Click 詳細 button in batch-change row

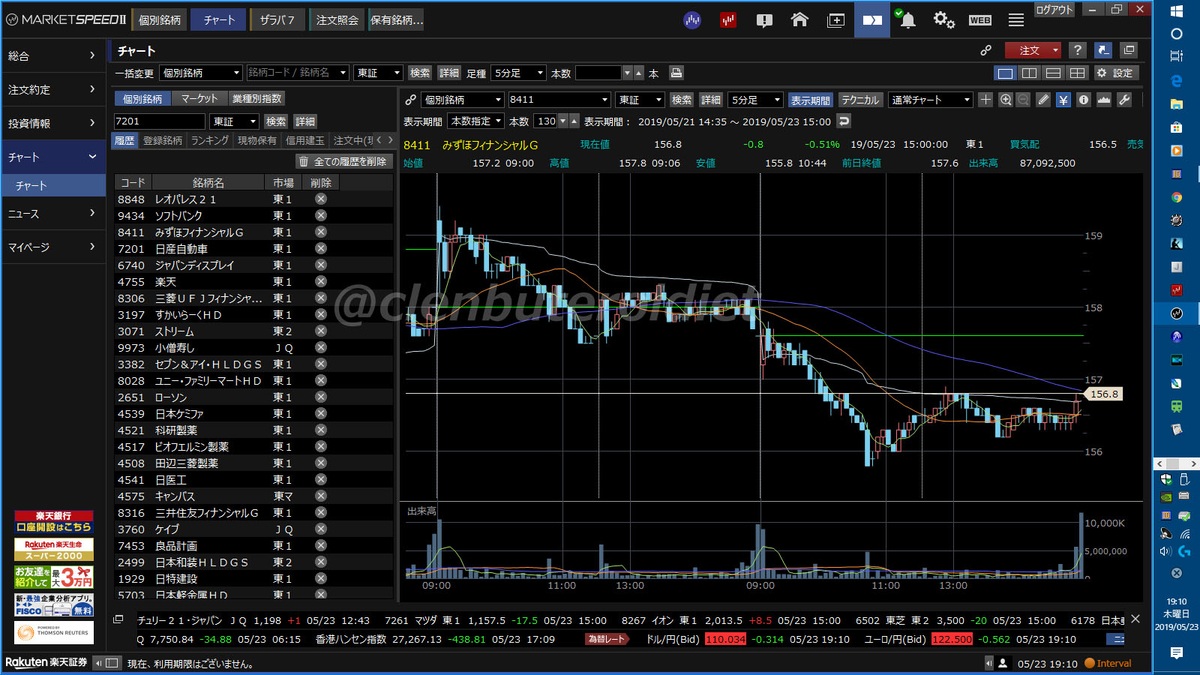[x=449, y=73]
